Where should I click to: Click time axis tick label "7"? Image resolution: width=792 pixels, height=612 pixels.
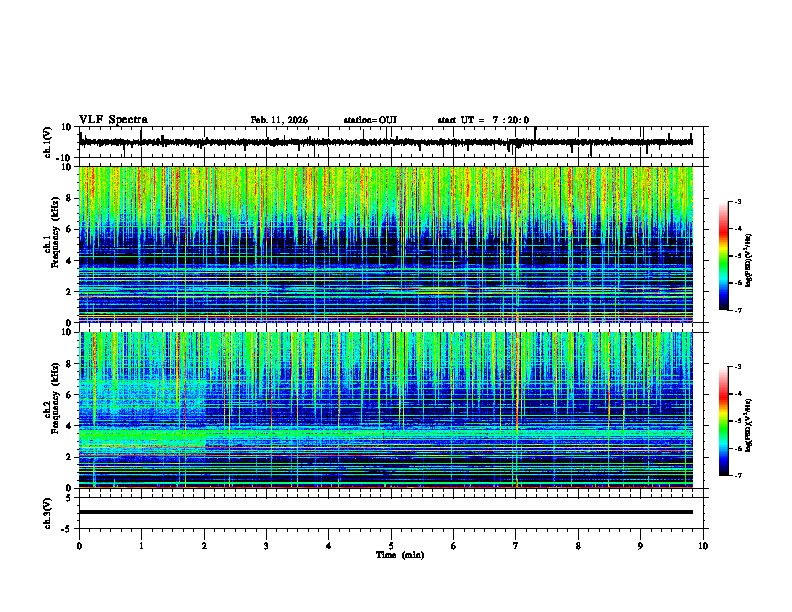click(x=516, y=546)
